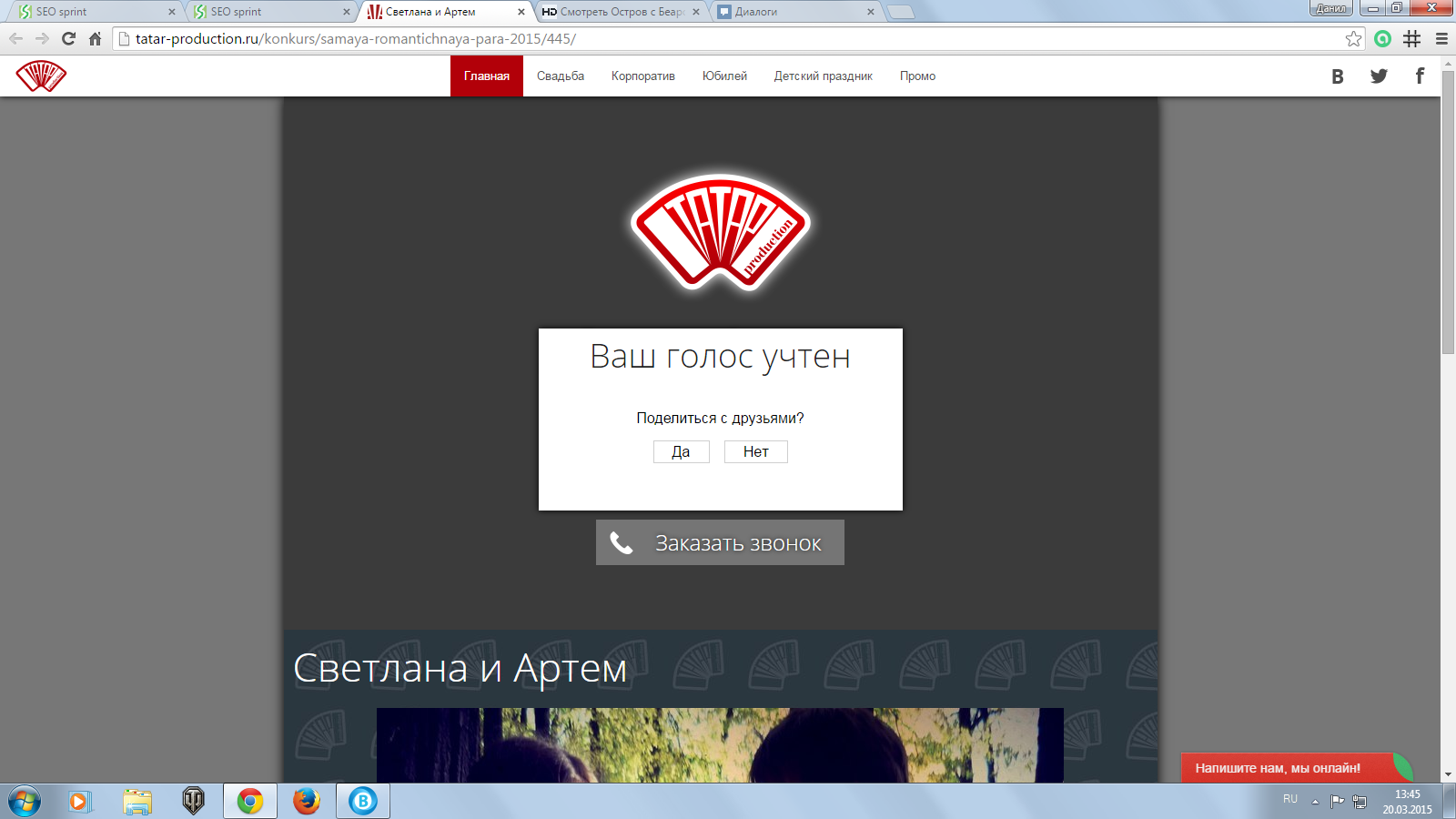Open Windows Explorer from taskbar

pyautogui.click(x=137, y=801)
